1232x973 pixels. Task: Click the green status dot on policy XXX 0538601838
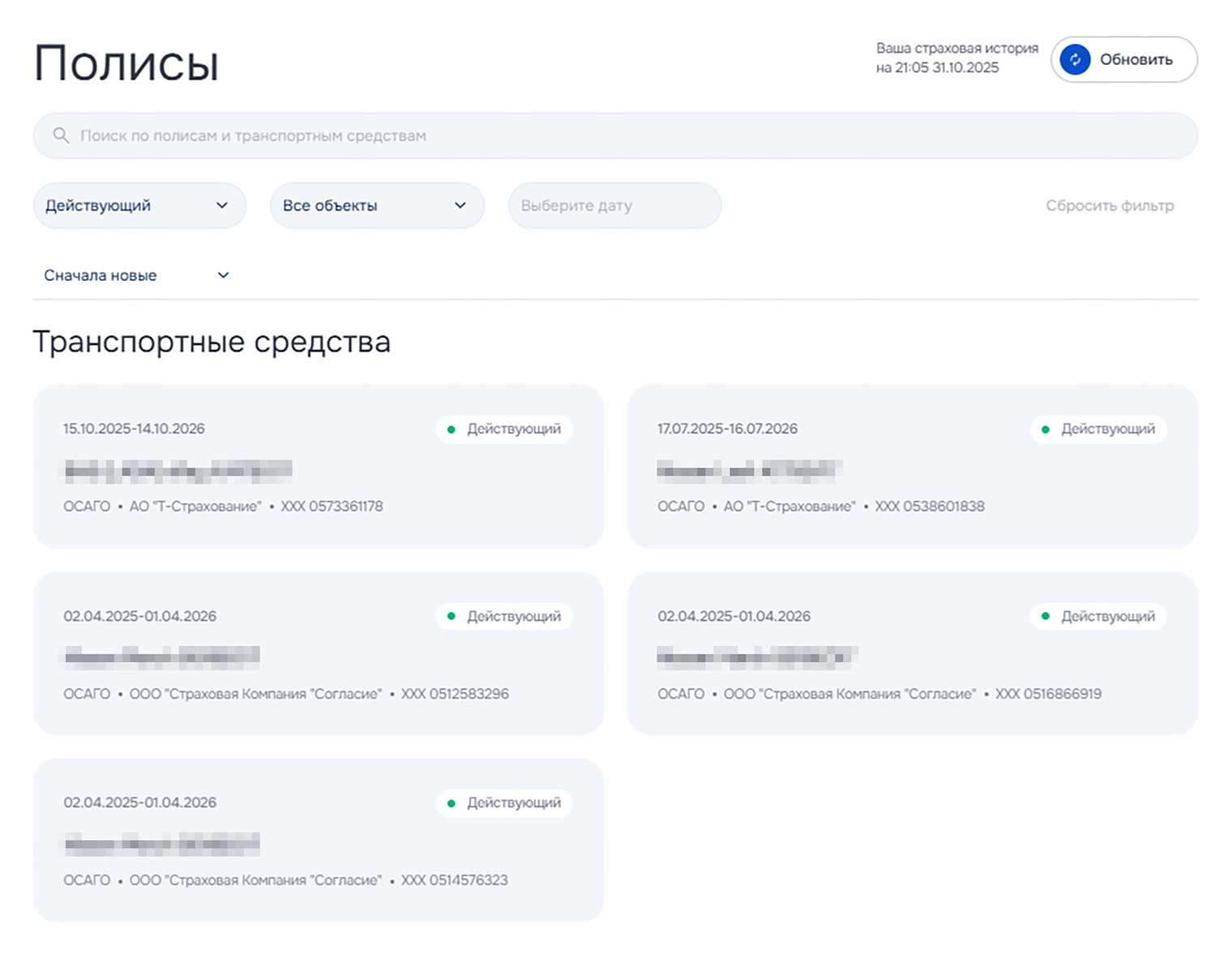click(x=1046, y=429)
